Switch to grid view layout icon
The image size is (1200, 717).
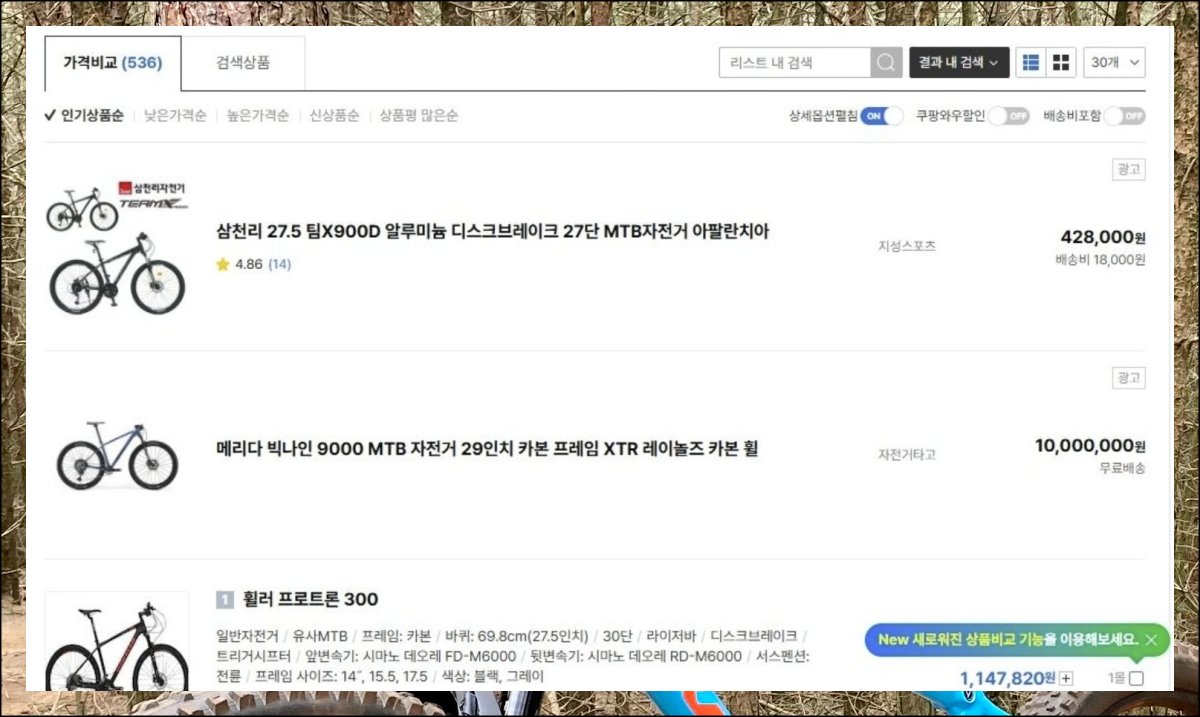coord(1061,62)
